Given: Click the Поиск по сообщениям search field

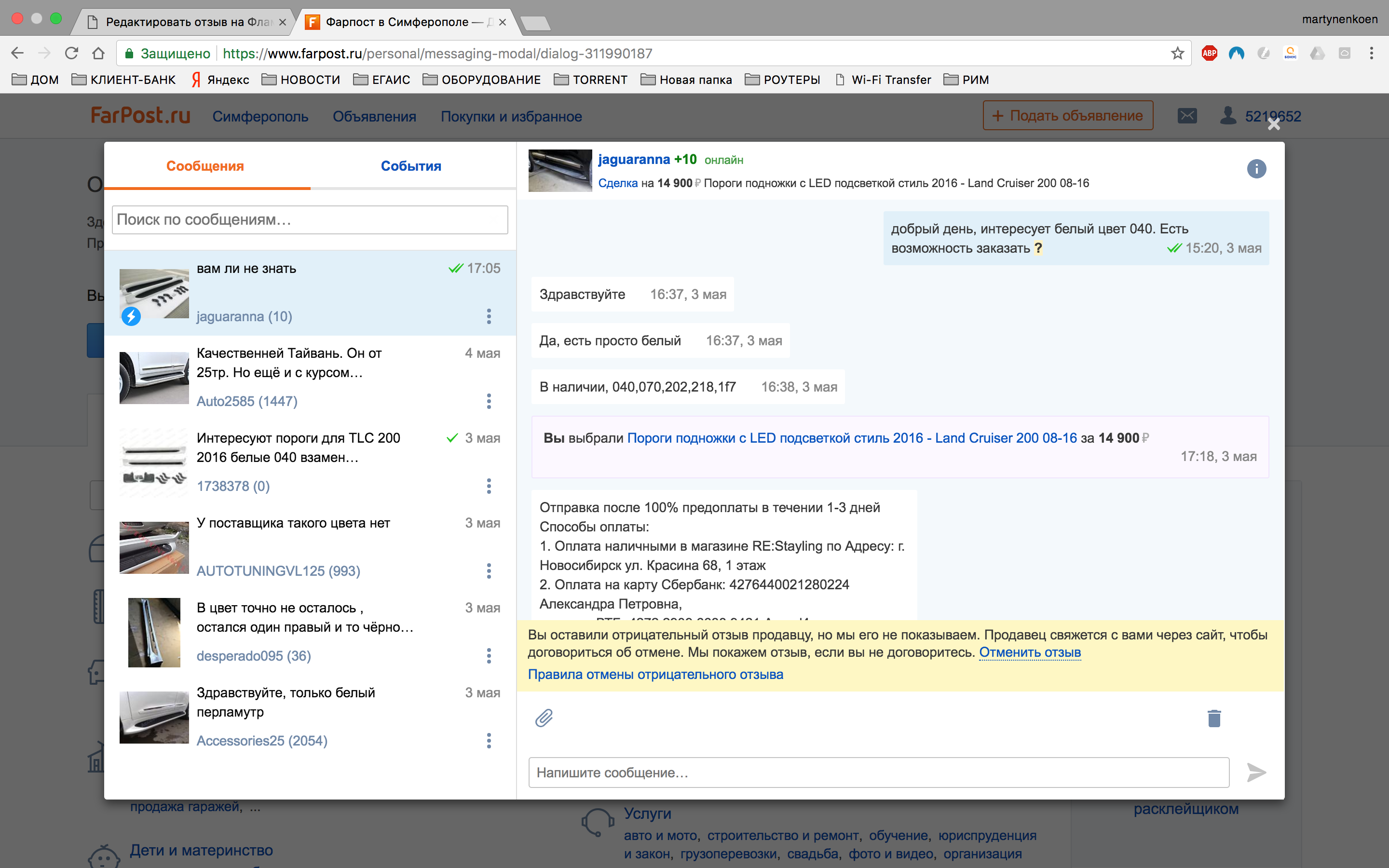Looking at the screenshot, I should pos(310,220).
